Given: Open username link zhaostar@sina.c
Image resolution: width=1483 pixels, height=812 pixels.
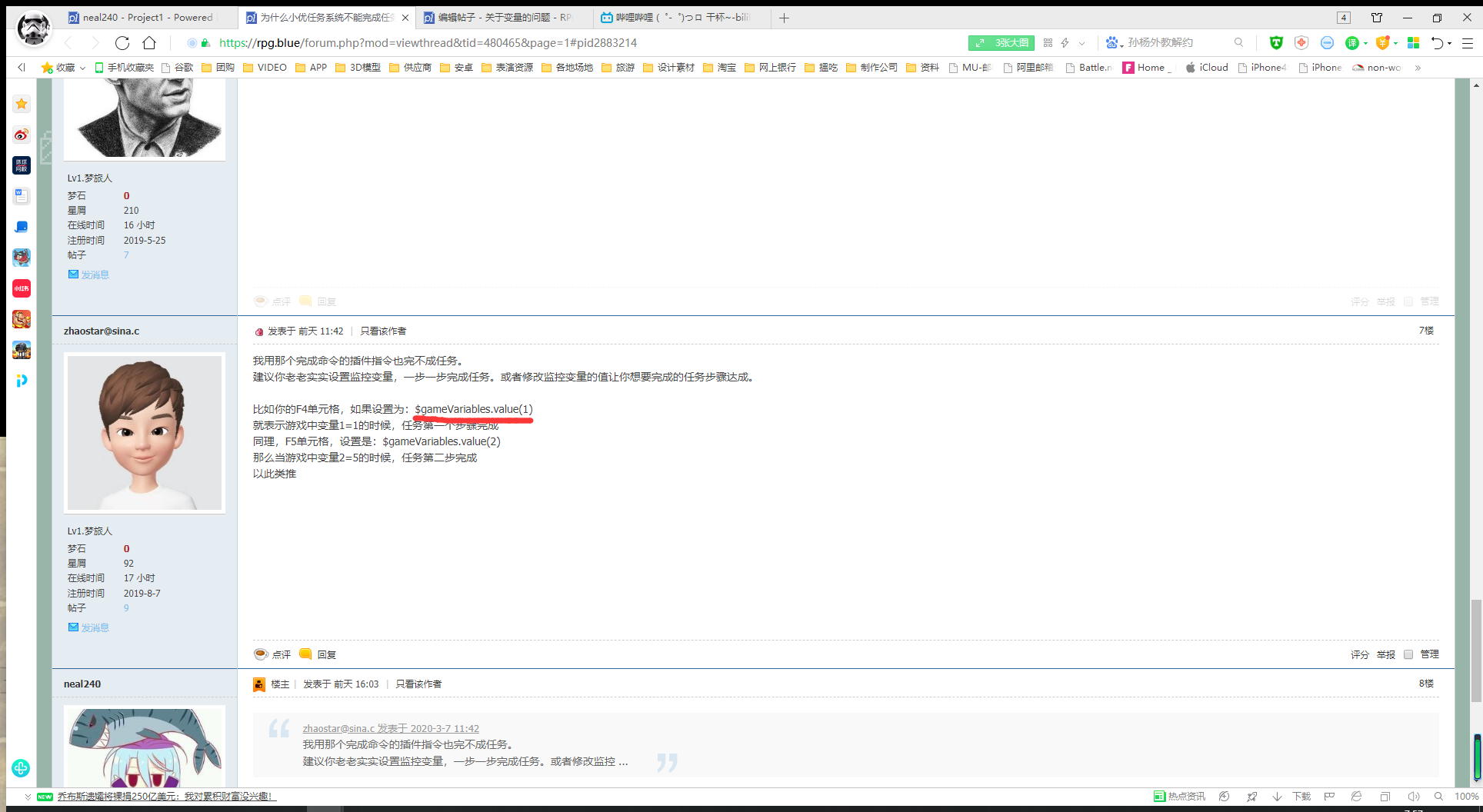Looking at the screenshot, I should click(x=102, y=331).
